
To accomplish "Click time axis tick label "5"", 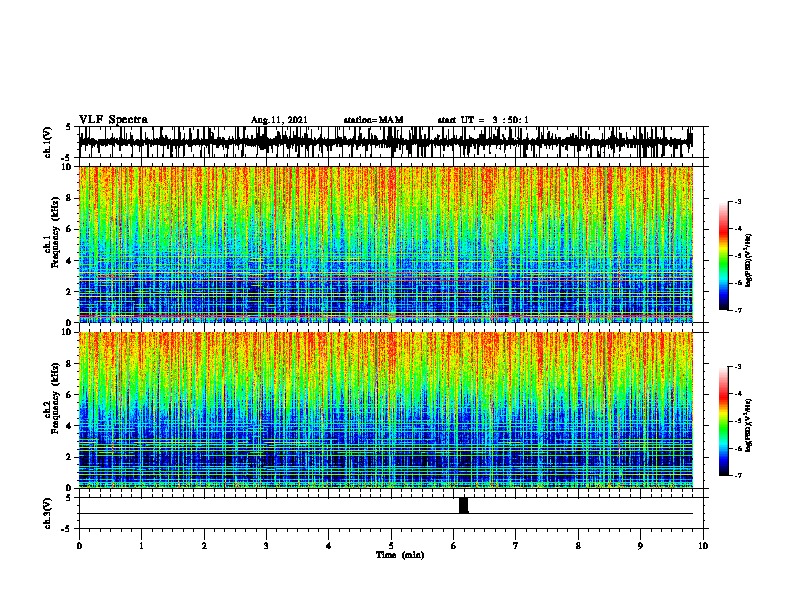I will click(391, 546).
